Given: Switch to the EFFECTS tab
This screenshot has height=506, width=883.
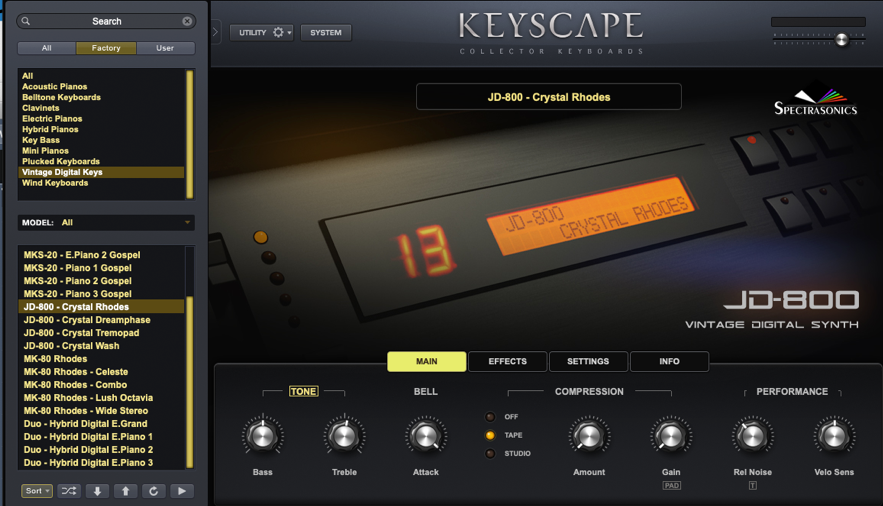Looking at the screenshot, I should 507,361.
